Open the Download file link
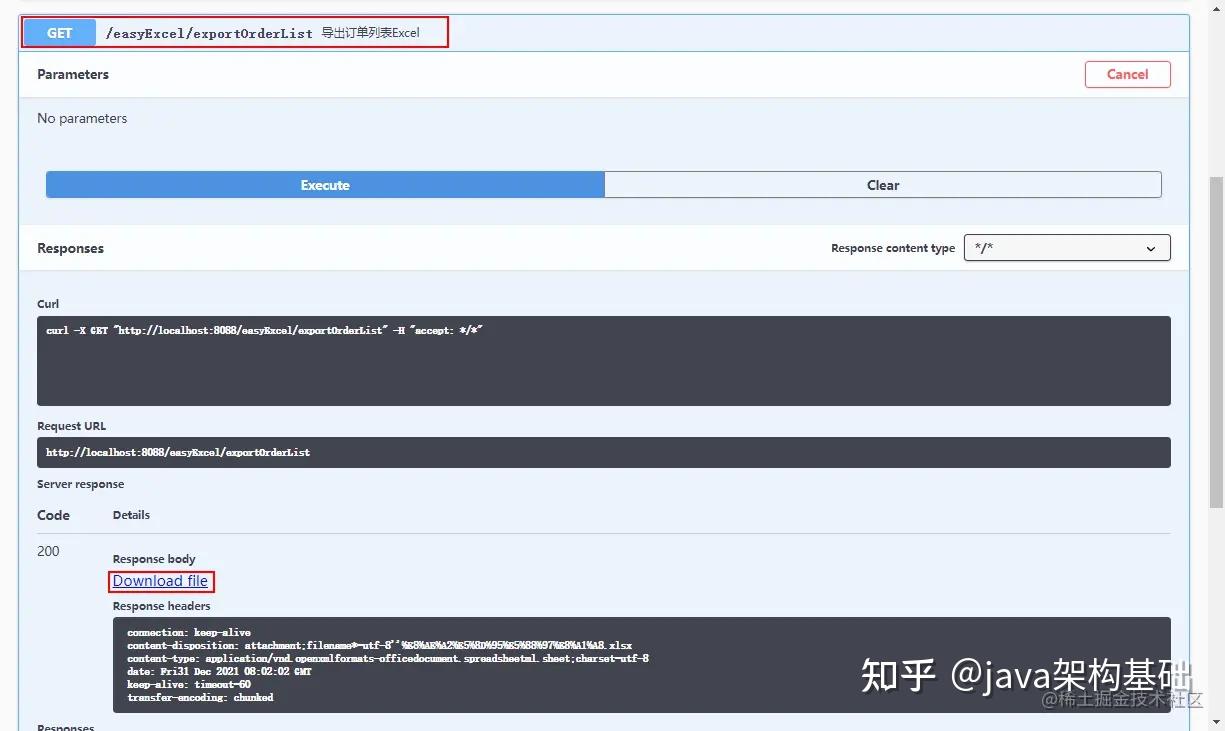Viewport: 1225px width, 731px height. pos(161,581)
